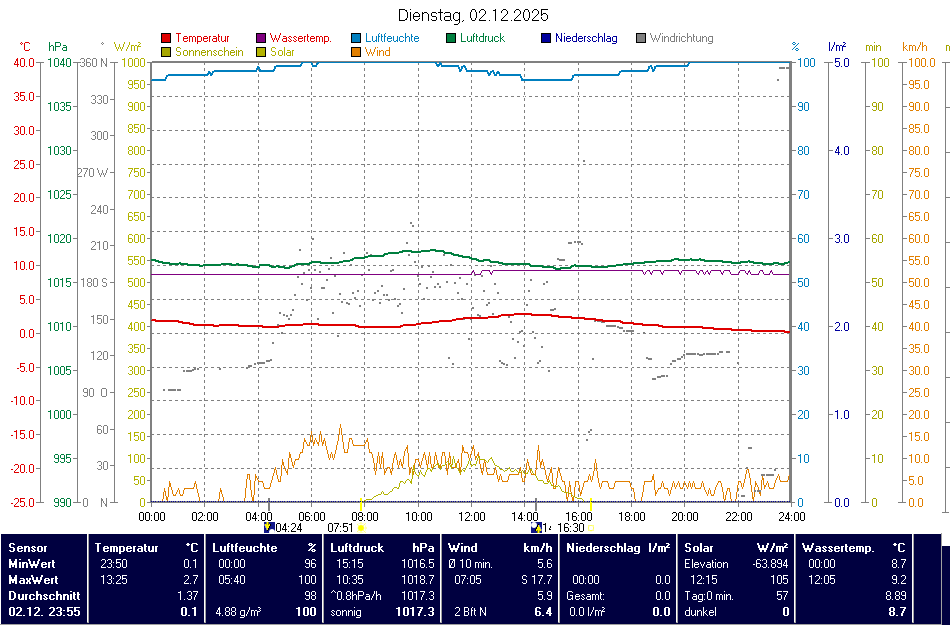950x625 pixels.
Task: Click the moonset icon below 14:00
Action: (x=536, y=527)
